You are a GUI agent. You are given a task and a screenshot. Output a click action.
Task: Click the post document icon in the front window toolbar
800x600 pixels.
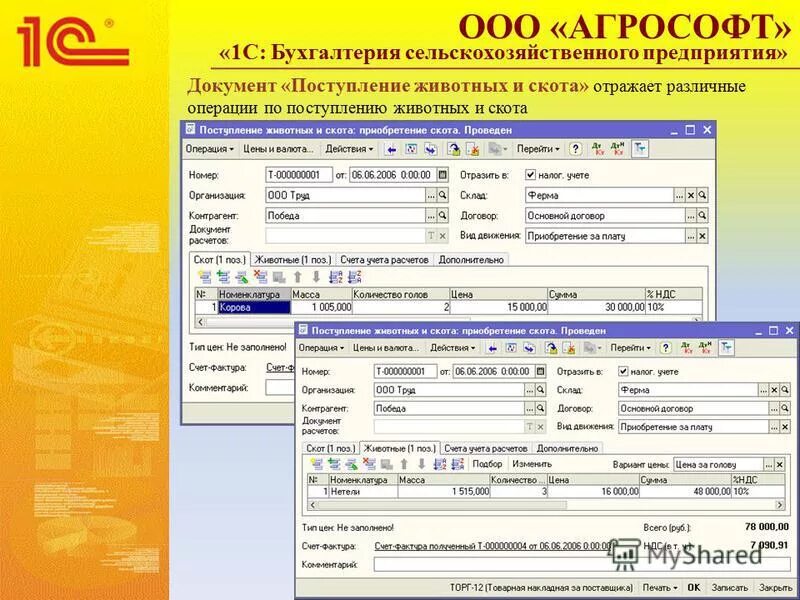click(551, 348)
